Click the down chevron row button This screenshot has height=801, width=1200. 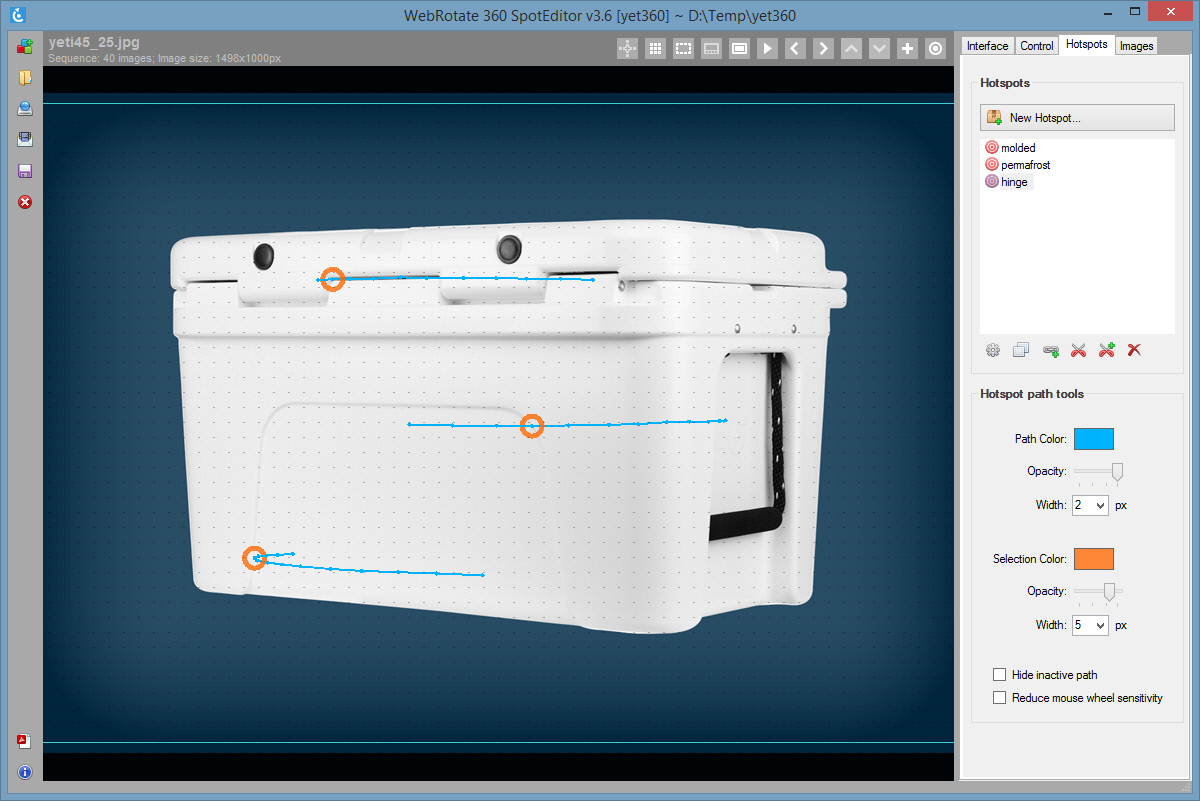(879, 48)
